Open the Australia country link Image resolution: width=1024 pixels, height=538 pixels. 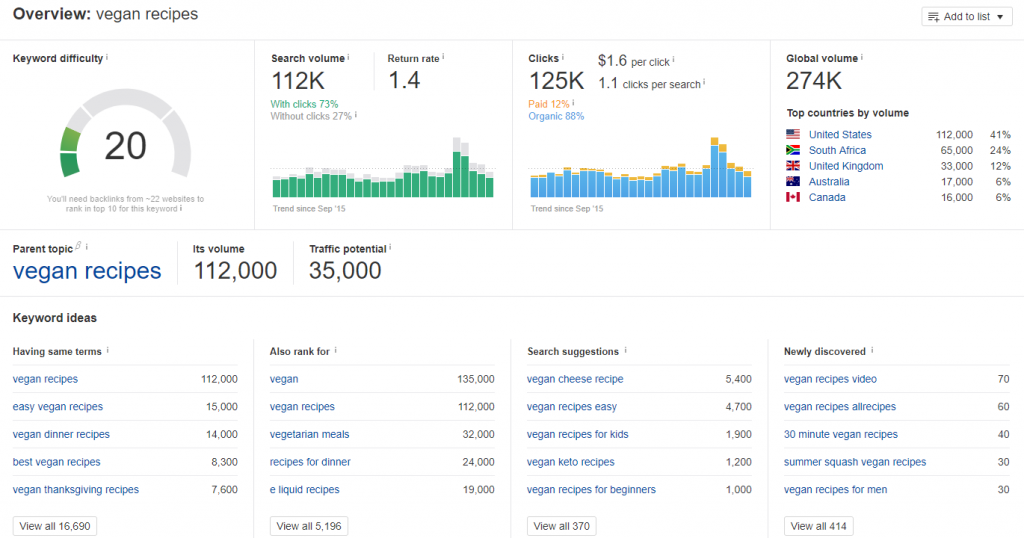coord(829,182)
